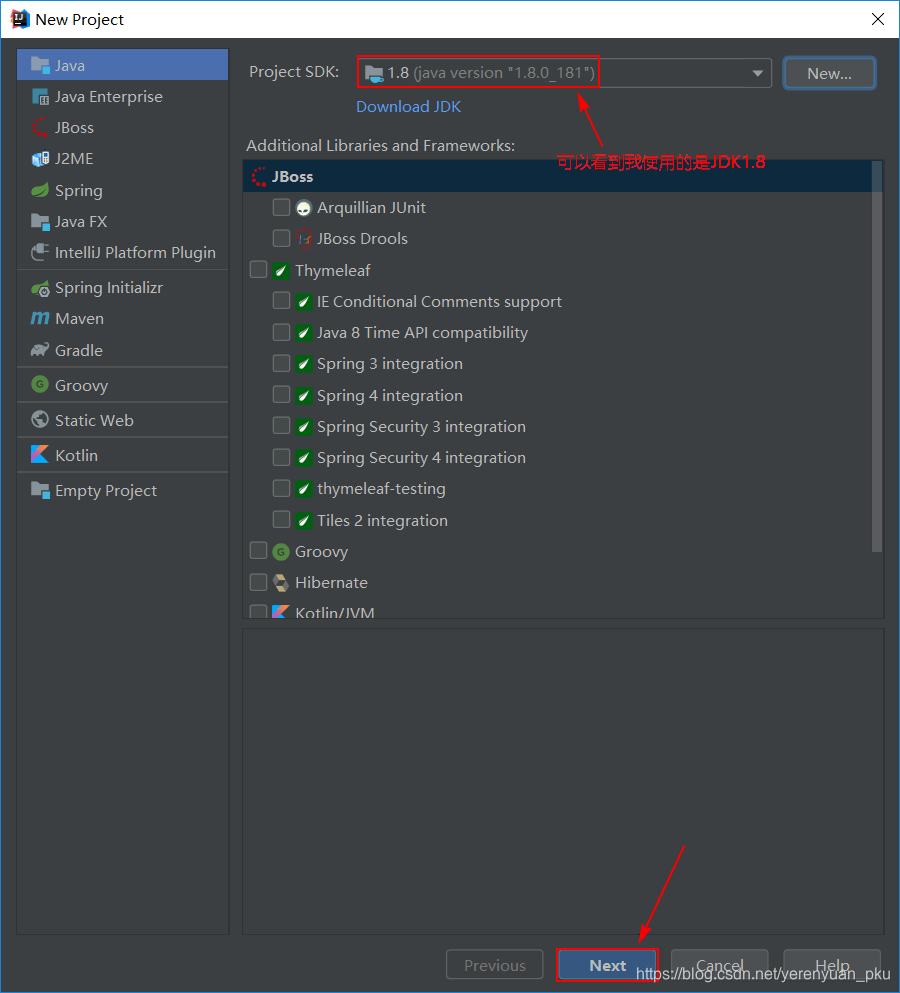Click the JBoss Drools icon
The image size is (900, 993).
click(x=304, y=239)
